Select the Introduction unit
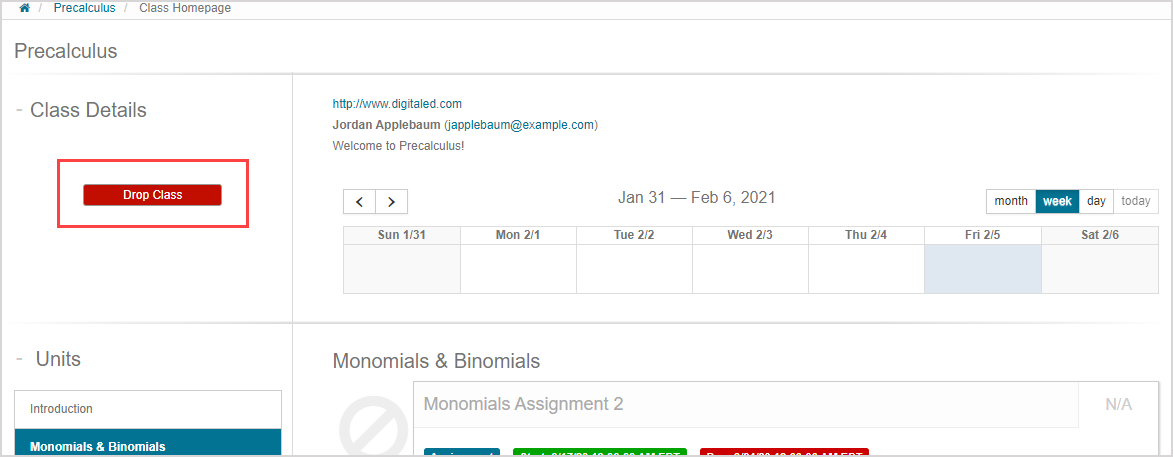The width and height of the screenshot is (1173, 457). pos(148,409)
